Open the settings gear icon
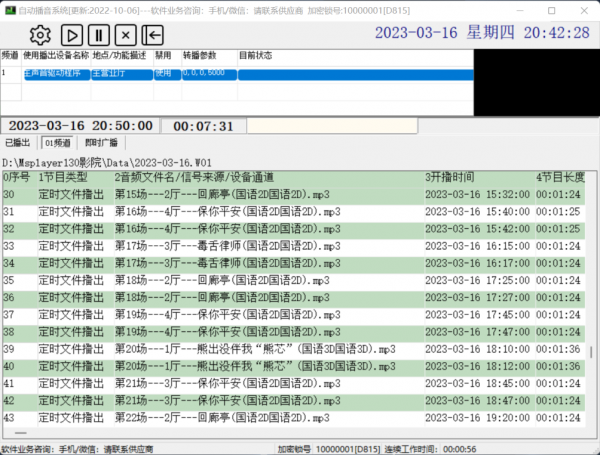Screen dimensions: 600x455 pos(39,35)
